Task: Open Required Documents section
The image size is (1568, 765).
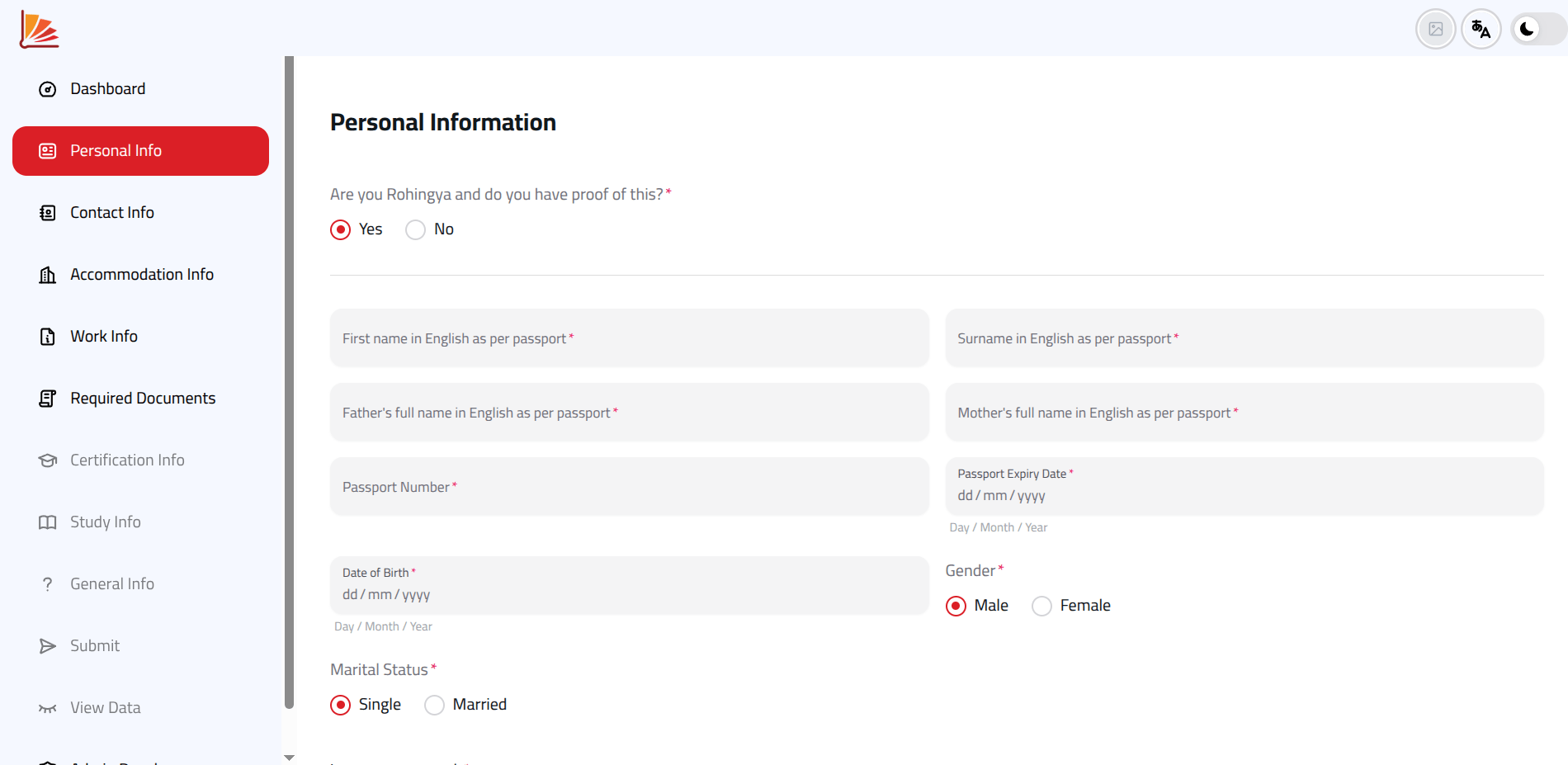Action: (140, 399)
